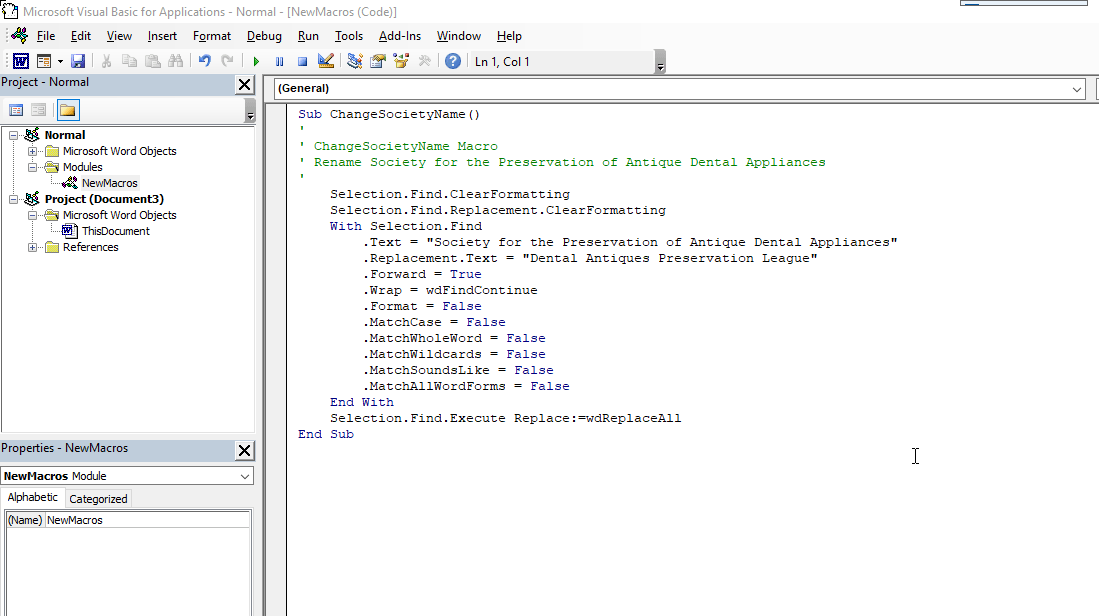
Task: Open the General procedure dropdown
Action: click(1077, 88)
